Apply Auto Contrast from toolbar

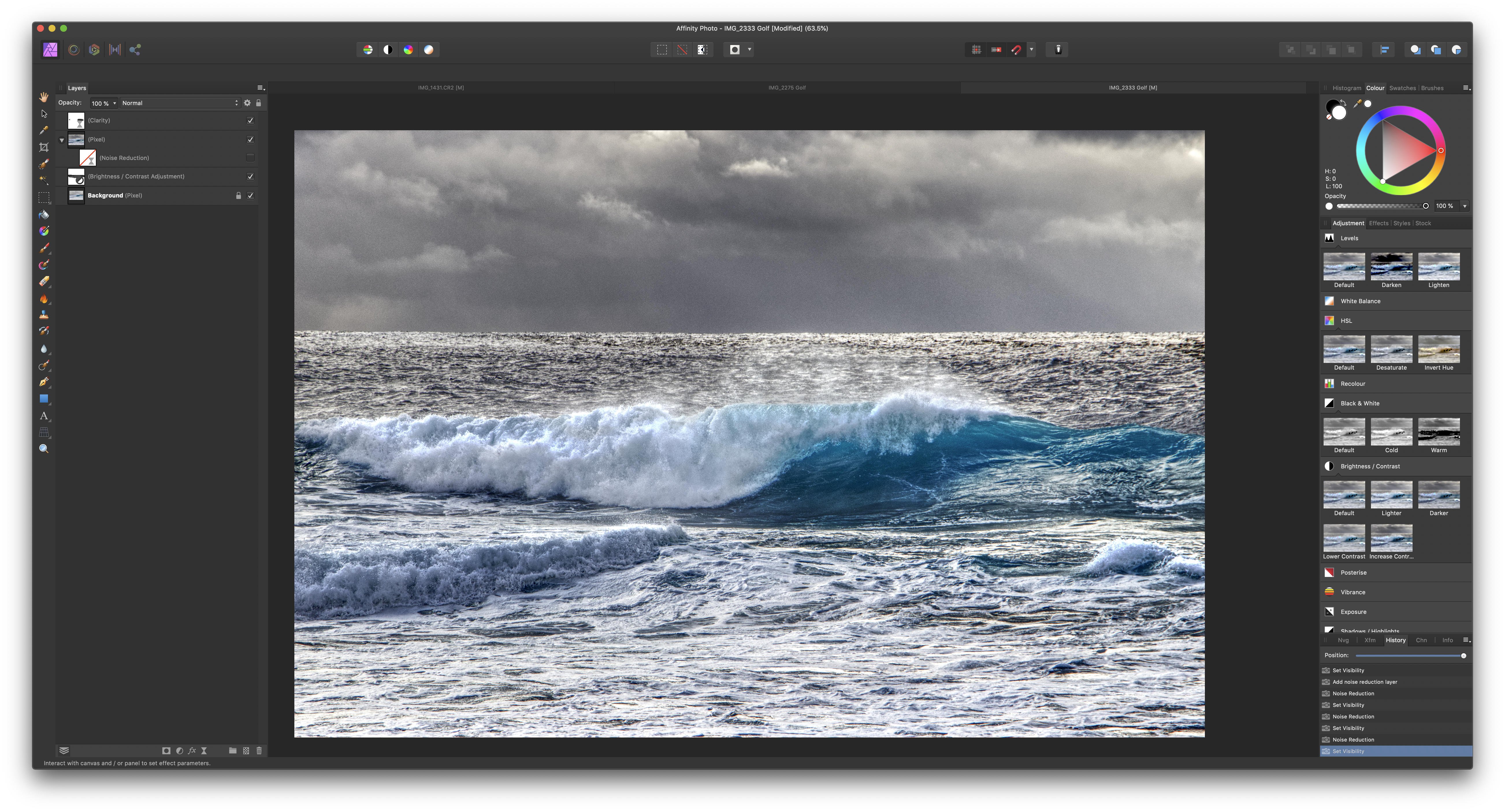coord(388,50)
